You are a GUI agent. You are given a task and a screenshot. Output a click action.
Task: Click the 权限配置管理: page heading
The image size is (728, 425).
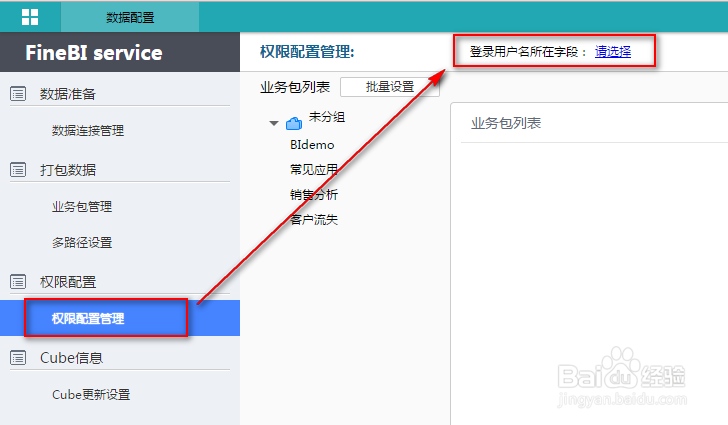pyautogui.click(x=307, y=52)
